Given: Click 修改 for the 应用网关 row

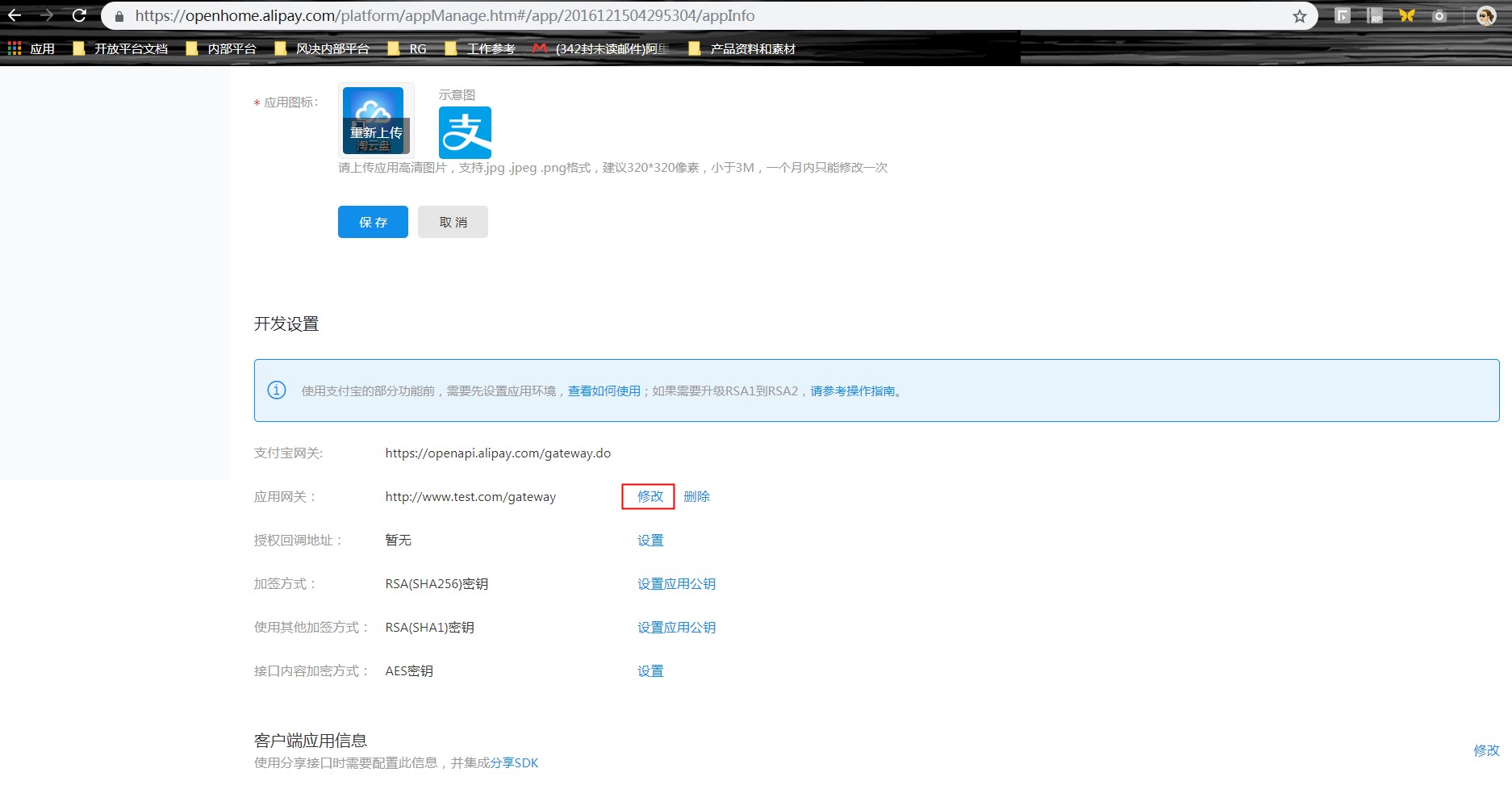Looking at the screenshot, I should pyautogui.click(x=650, y=496).
